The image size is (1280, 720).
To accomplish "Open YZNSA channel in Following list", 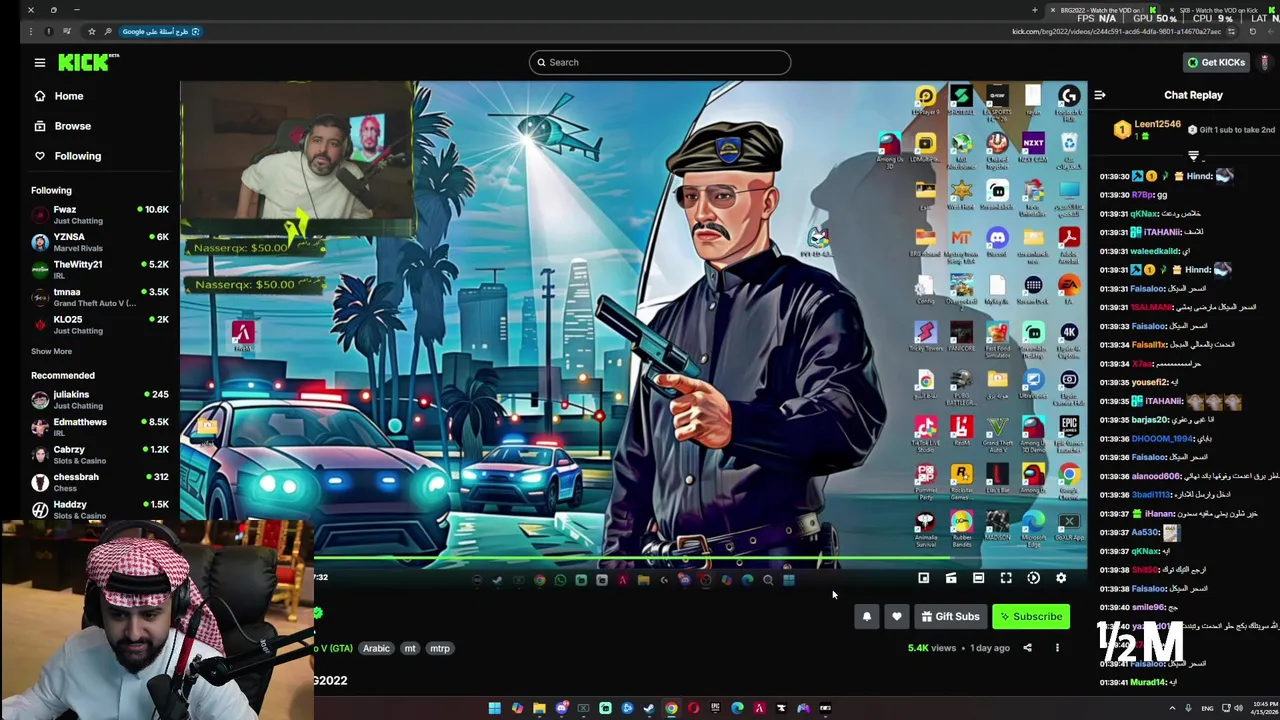I will (x=100, y=242).
